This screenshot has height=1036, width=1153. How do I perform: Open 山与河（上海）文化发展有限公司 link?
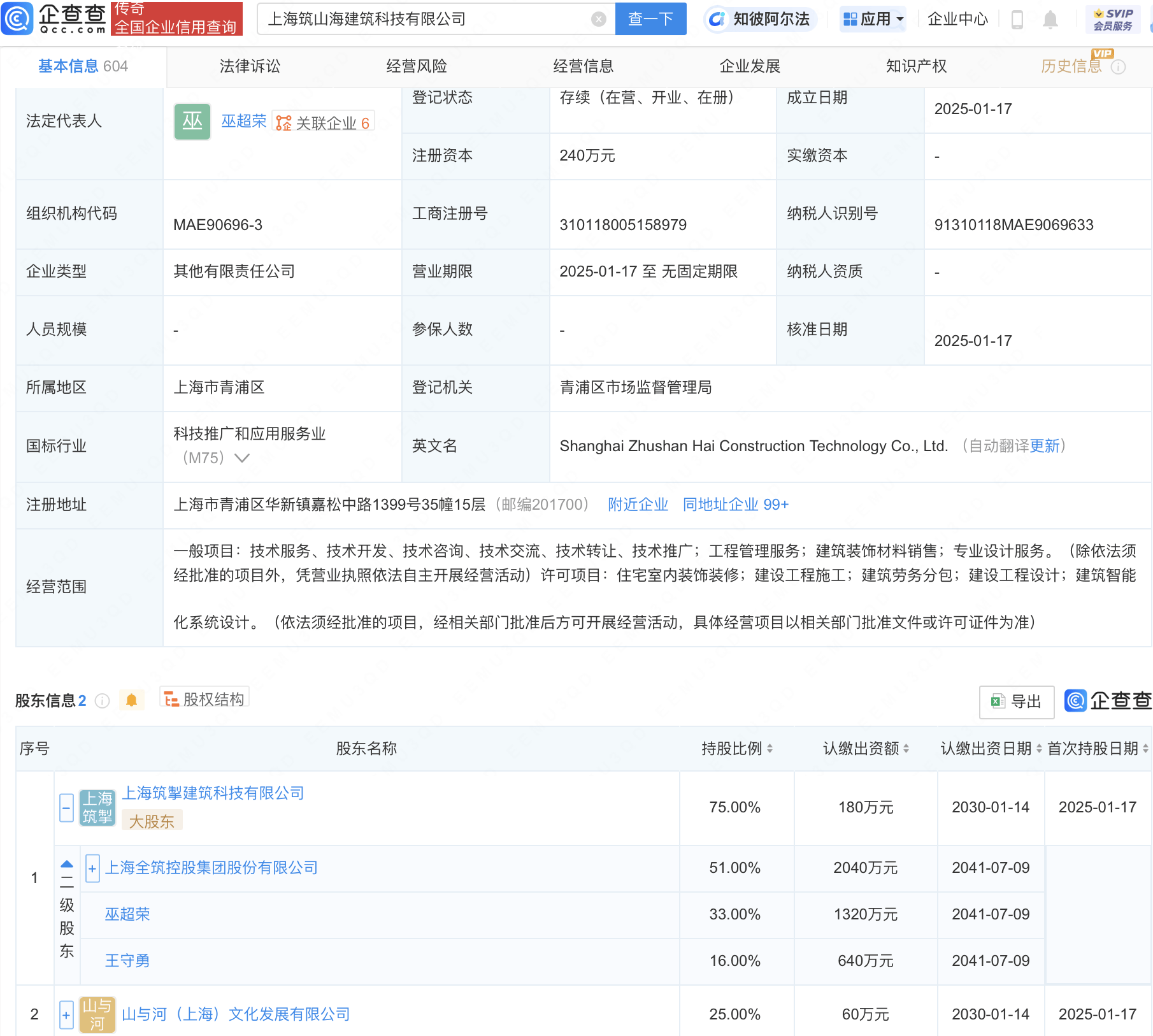pyautogui.click(x=236, y=1014)
